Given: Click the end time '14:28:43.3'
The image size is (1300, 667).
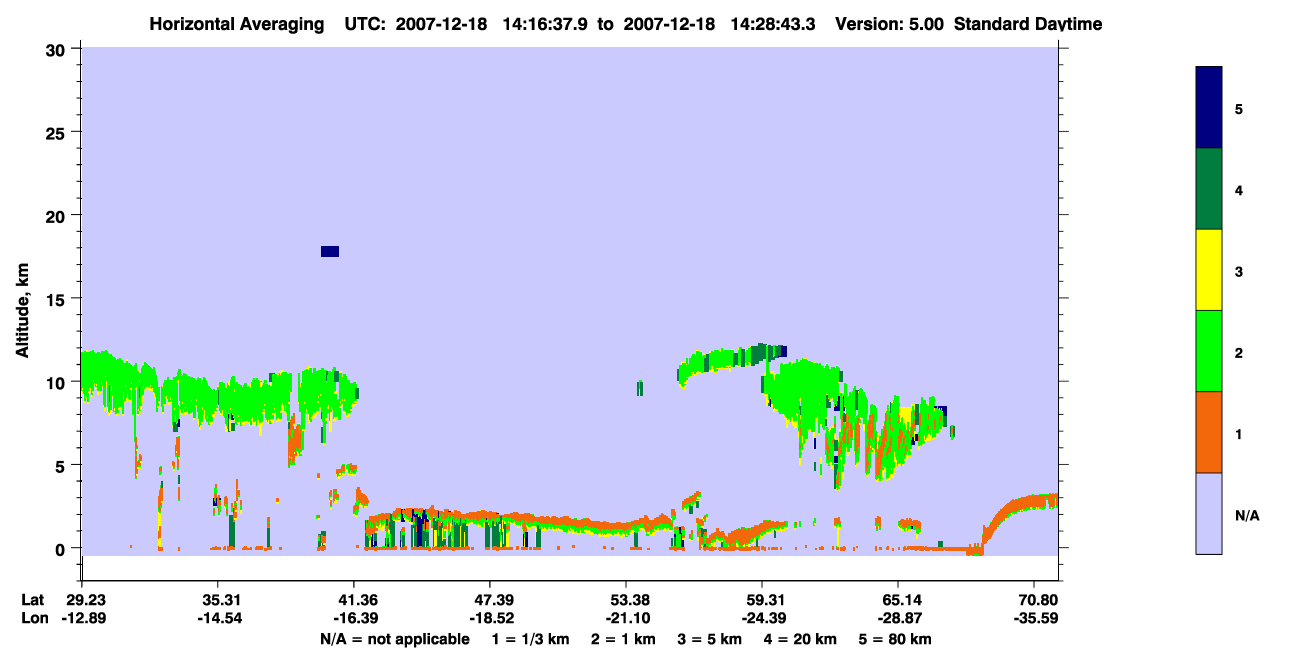Looking at the screenshot, I should [x=773, y=24].
